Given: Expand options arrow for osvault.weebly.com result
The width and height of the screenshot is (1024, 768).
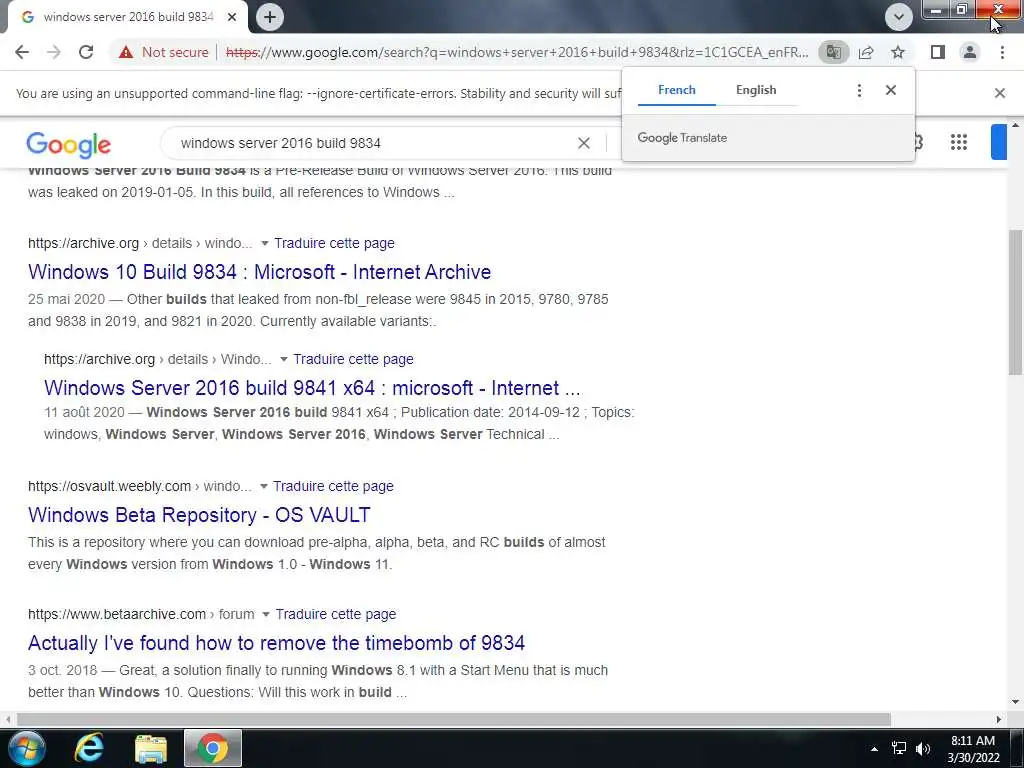Looking at the screenshot, I should [264, 486].
